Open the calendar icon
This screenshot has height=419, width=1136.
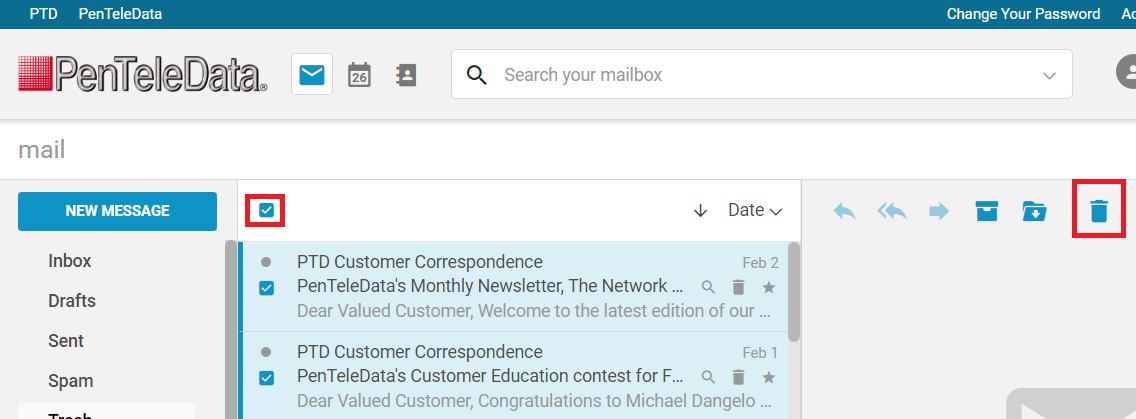359,75
